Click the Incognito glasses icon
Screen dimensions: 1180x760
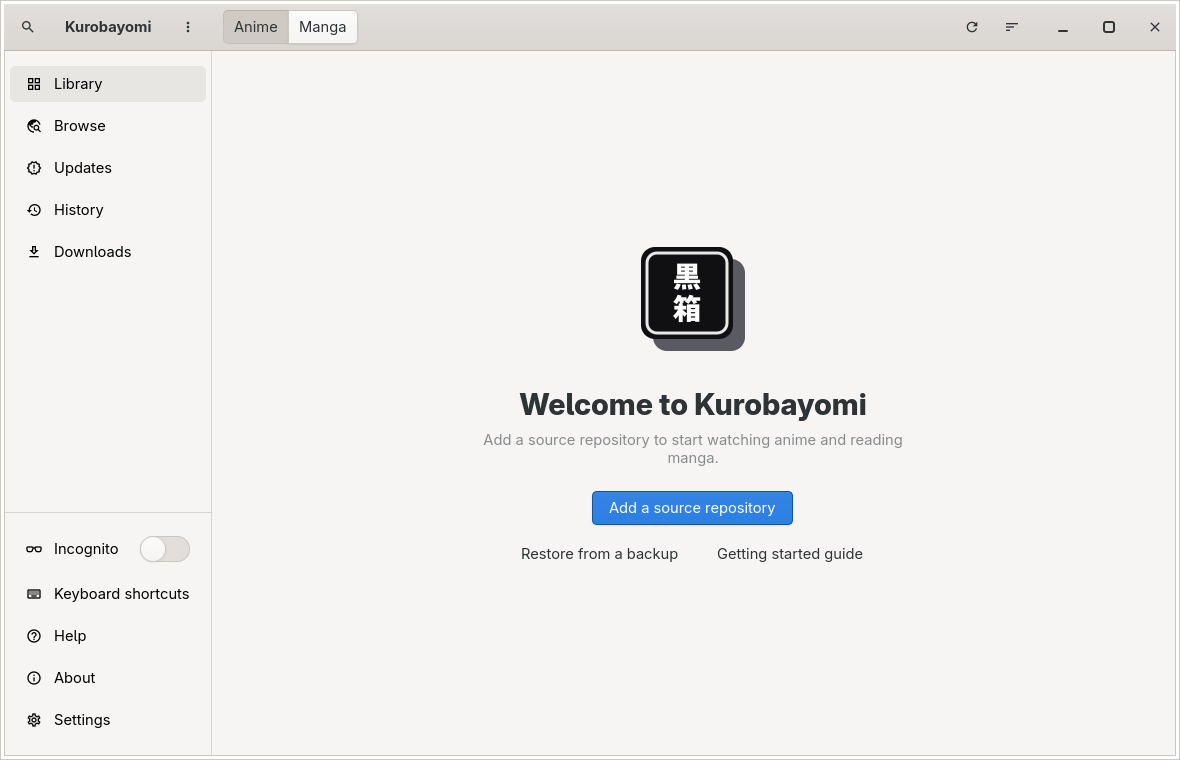(x=34, y=549)
